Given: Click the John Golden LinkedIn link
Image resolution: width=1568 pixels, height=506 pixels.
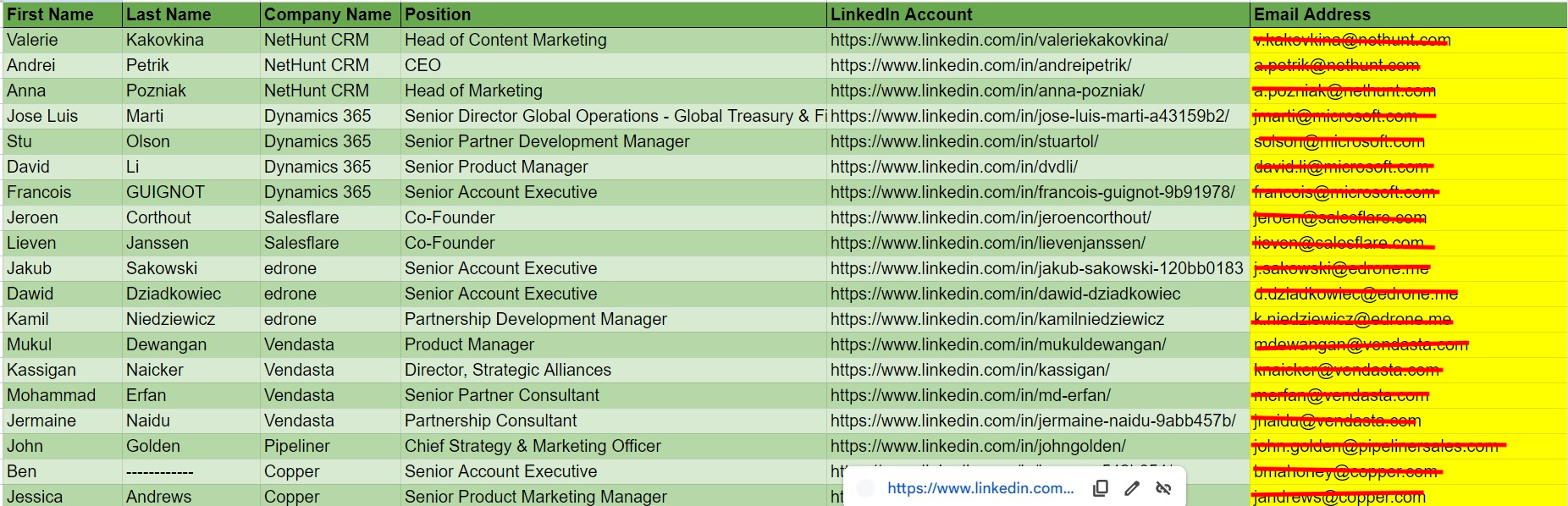Looking at the screenshot, I should (978, 446).
